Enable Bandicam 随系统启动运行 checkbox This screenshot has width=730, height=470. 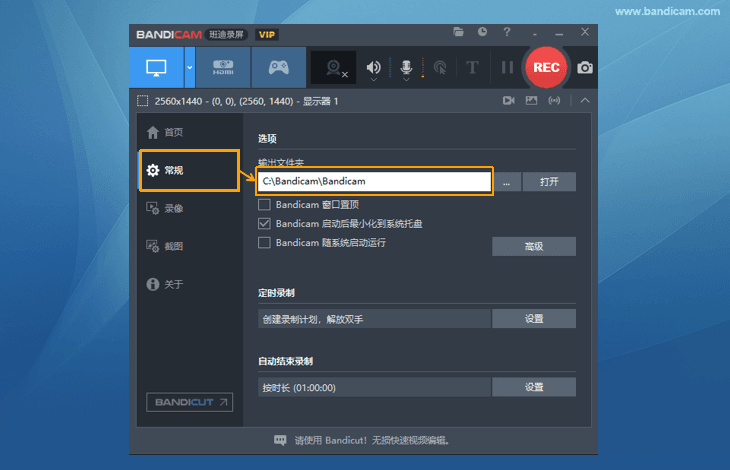(x=264, y=242)
